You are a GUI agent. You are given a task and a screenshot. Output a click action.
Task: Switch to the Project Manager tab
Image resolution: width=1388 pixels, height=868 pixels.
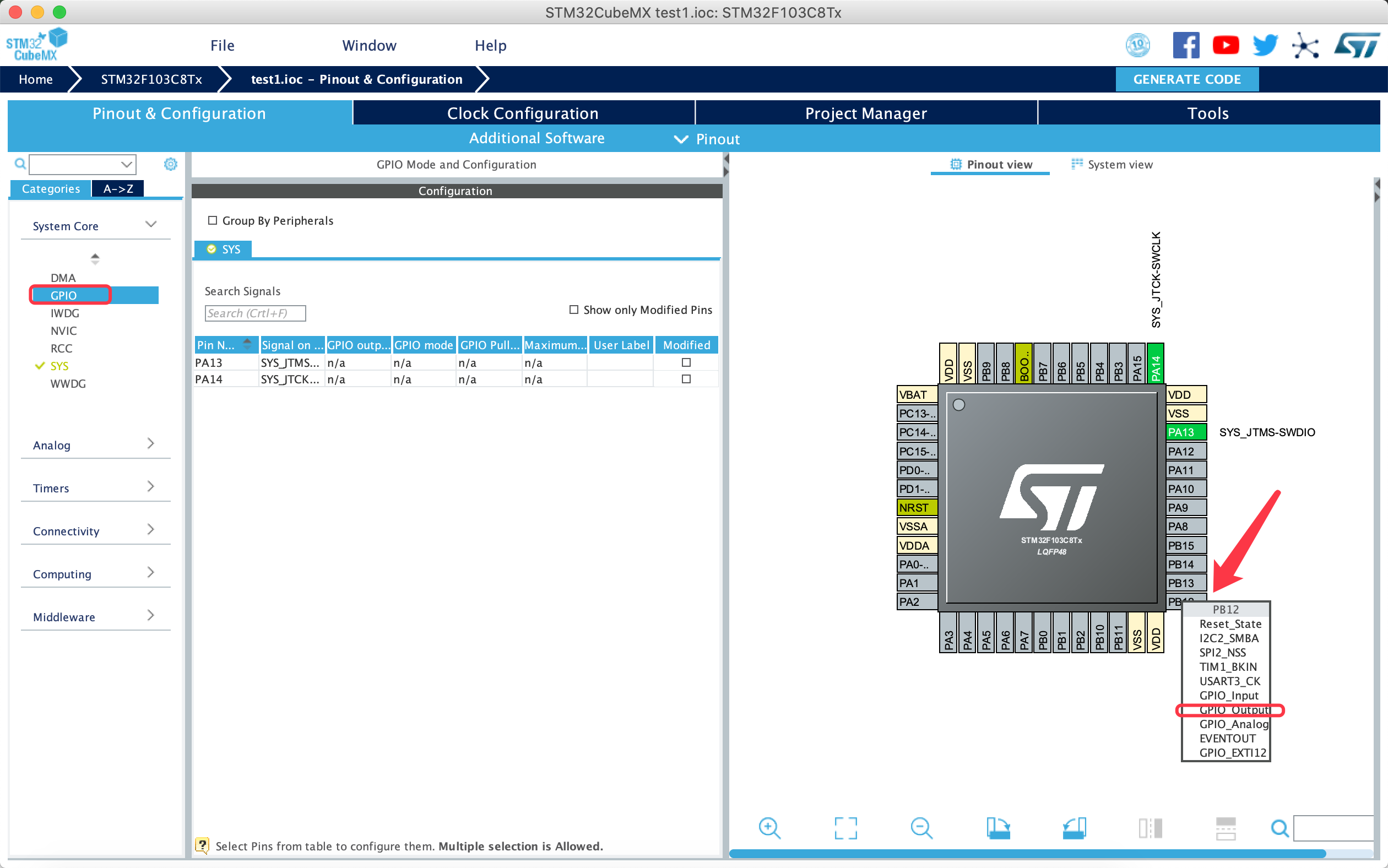[x=866, y=113]
